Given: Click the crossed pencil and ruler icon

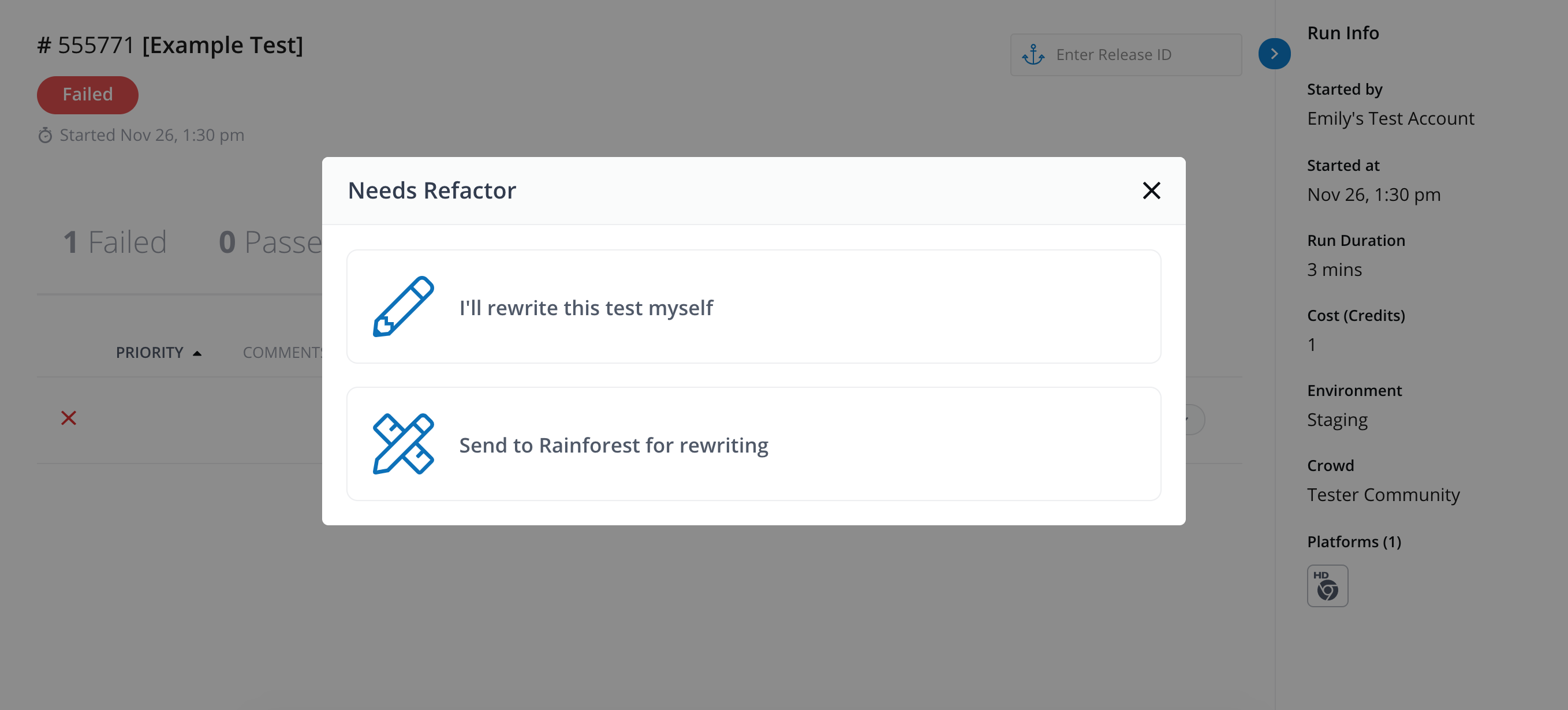Looking at the screenshot, I should coord(403,444).
